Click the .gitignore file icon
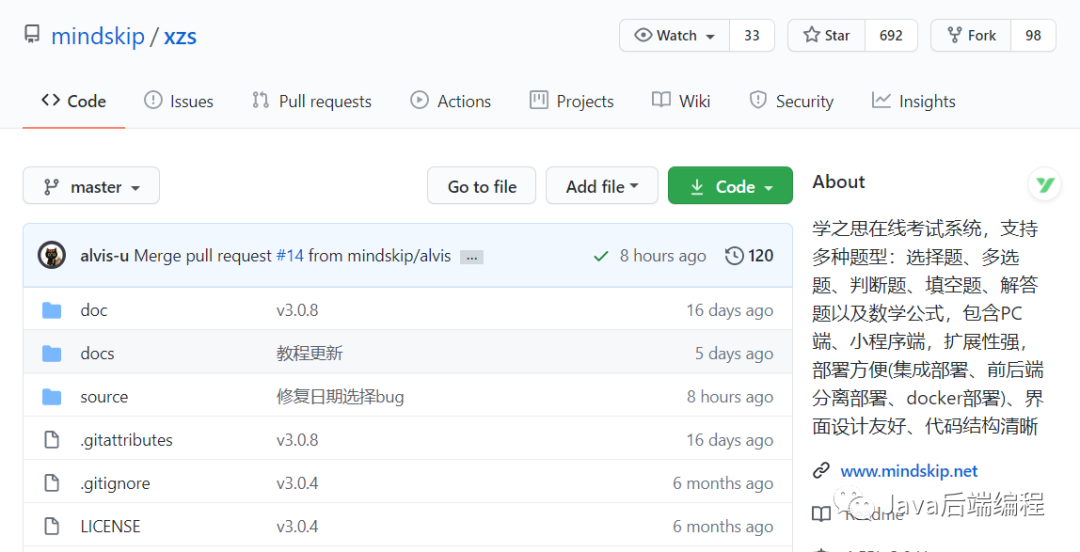1080x552 pixels. [52, 484]
